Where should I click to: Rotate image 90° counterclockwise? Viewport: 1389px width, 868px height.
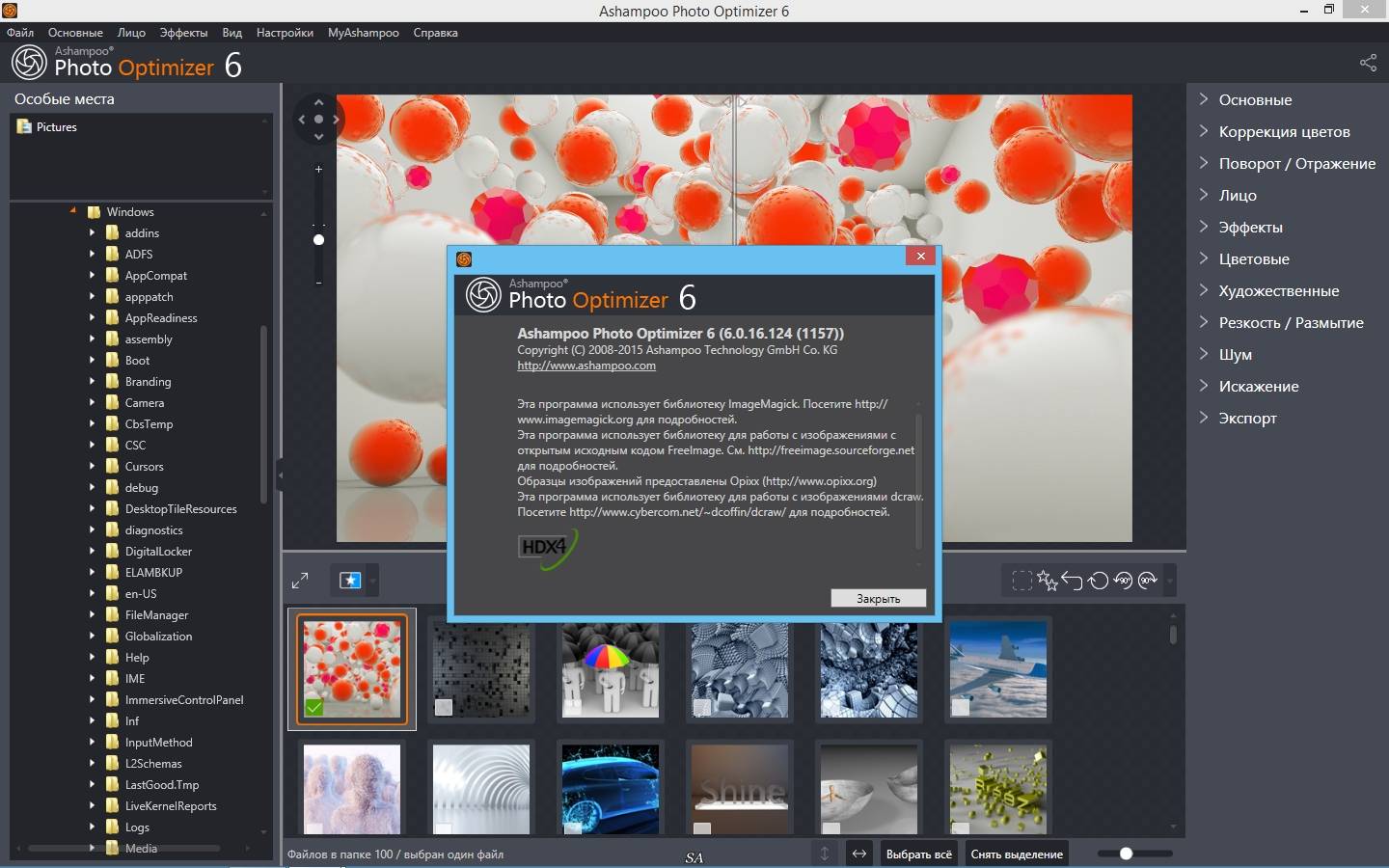(x=1123, y=581)
